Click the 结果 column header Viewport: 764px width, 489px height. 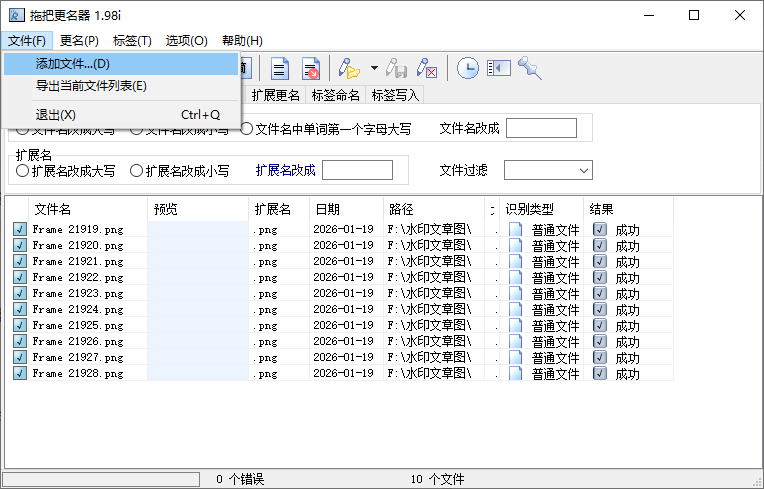[629, 209]
